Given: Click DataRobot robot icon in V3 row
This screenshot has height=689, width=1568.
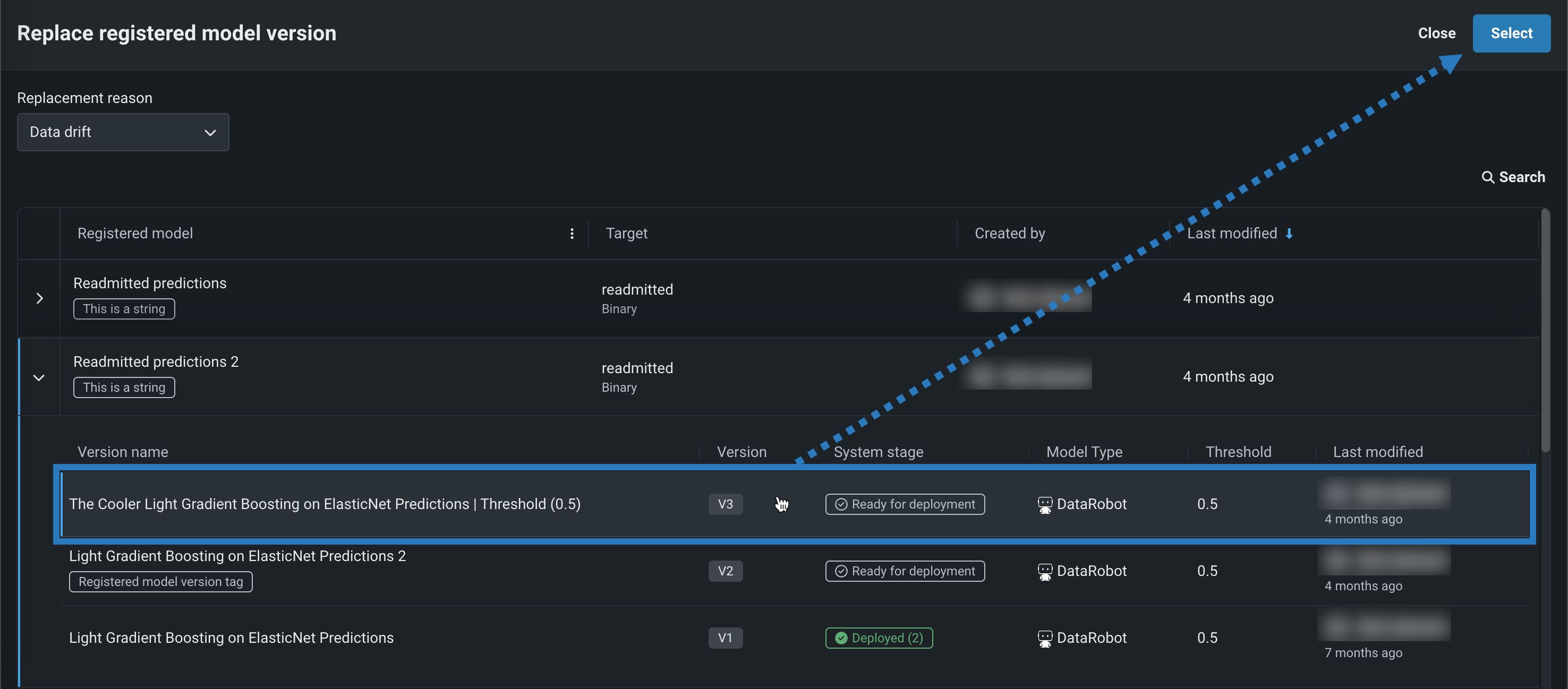Looking at the screenshot, I should [1044, 504].
